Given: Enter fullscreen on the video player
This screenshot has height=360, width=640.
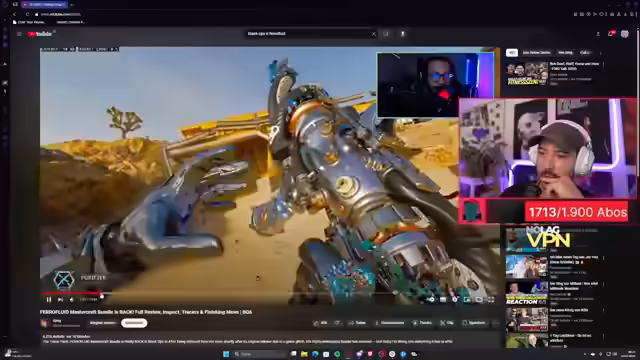Looking at the screenshot, I should (491, 300).
